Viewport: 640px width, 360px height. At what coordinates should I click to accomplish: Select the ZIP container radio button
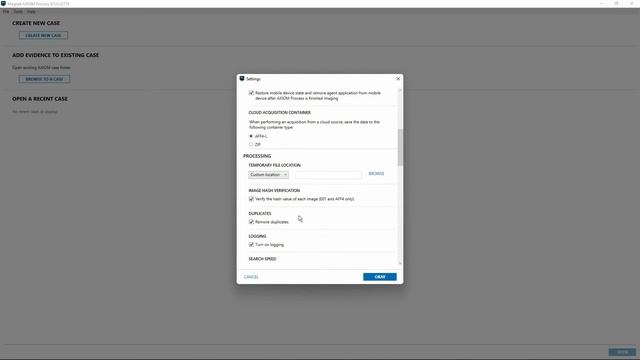click(x=251, y=144)
